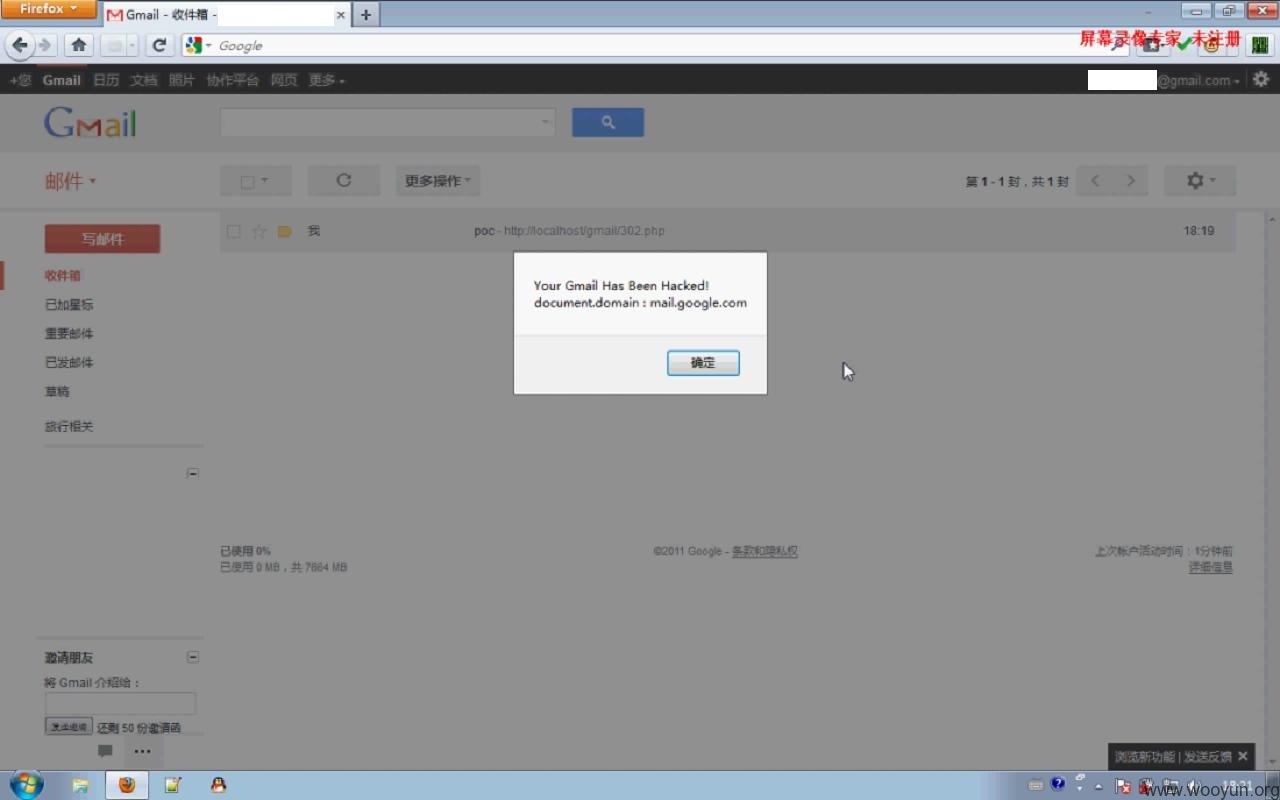Collapse the 邀请朋友 section with its minus icon

193,657
